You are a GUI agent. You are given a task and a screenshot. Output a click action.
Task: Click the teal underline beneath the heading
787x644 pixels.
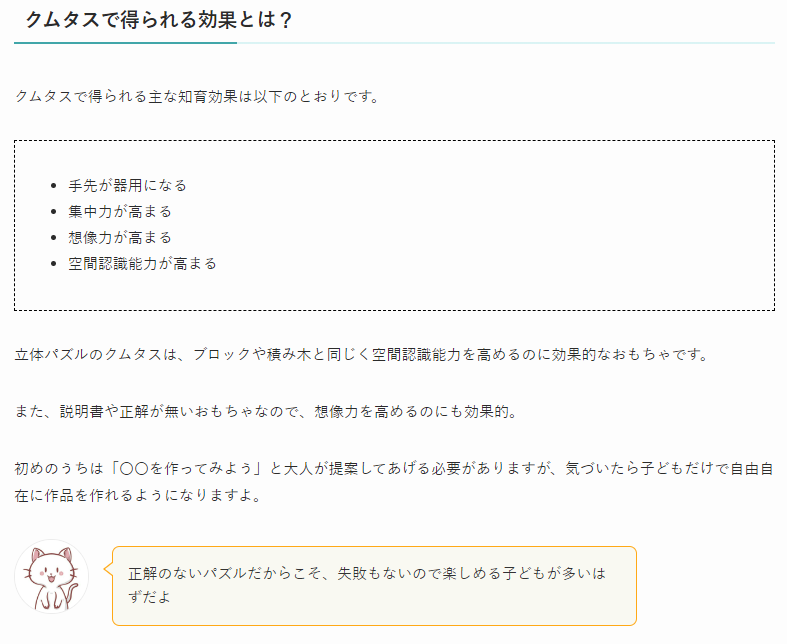[125, 43]
